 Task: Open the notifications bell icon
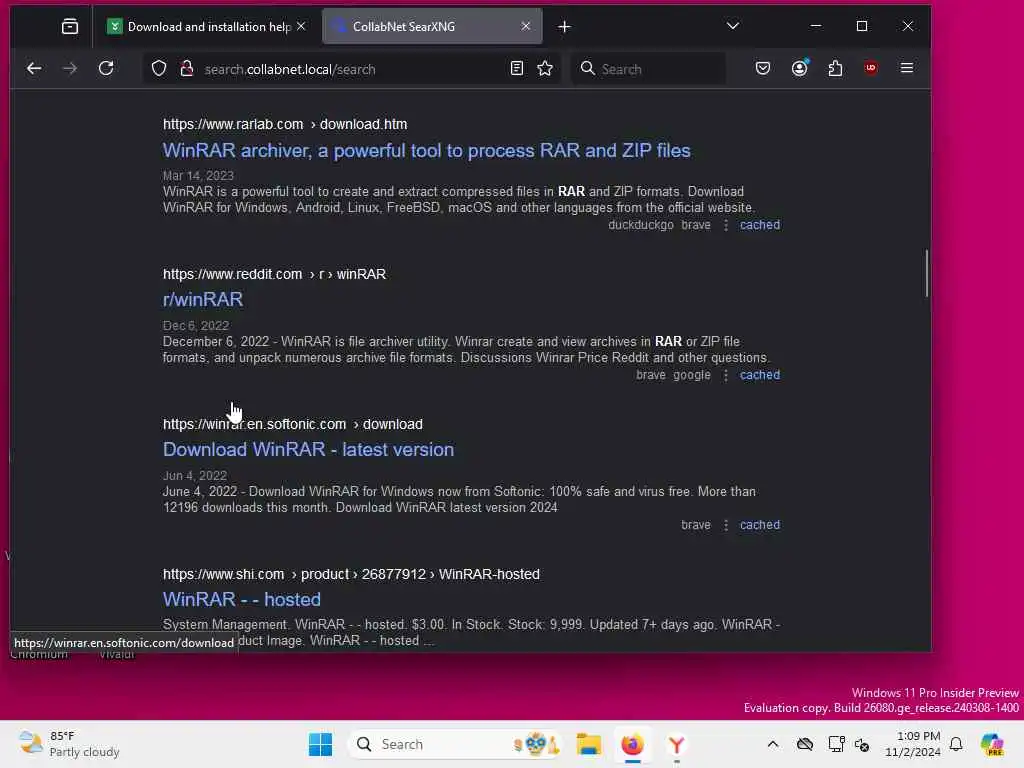point(956,744)
